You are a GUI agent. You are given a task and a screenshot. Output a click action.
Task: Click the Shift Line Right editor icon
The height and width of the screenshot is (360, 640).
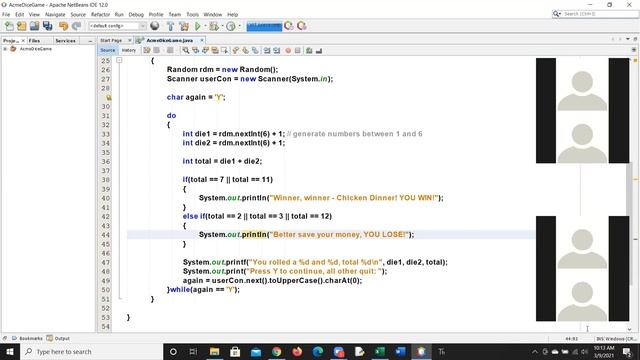[277, 51]
